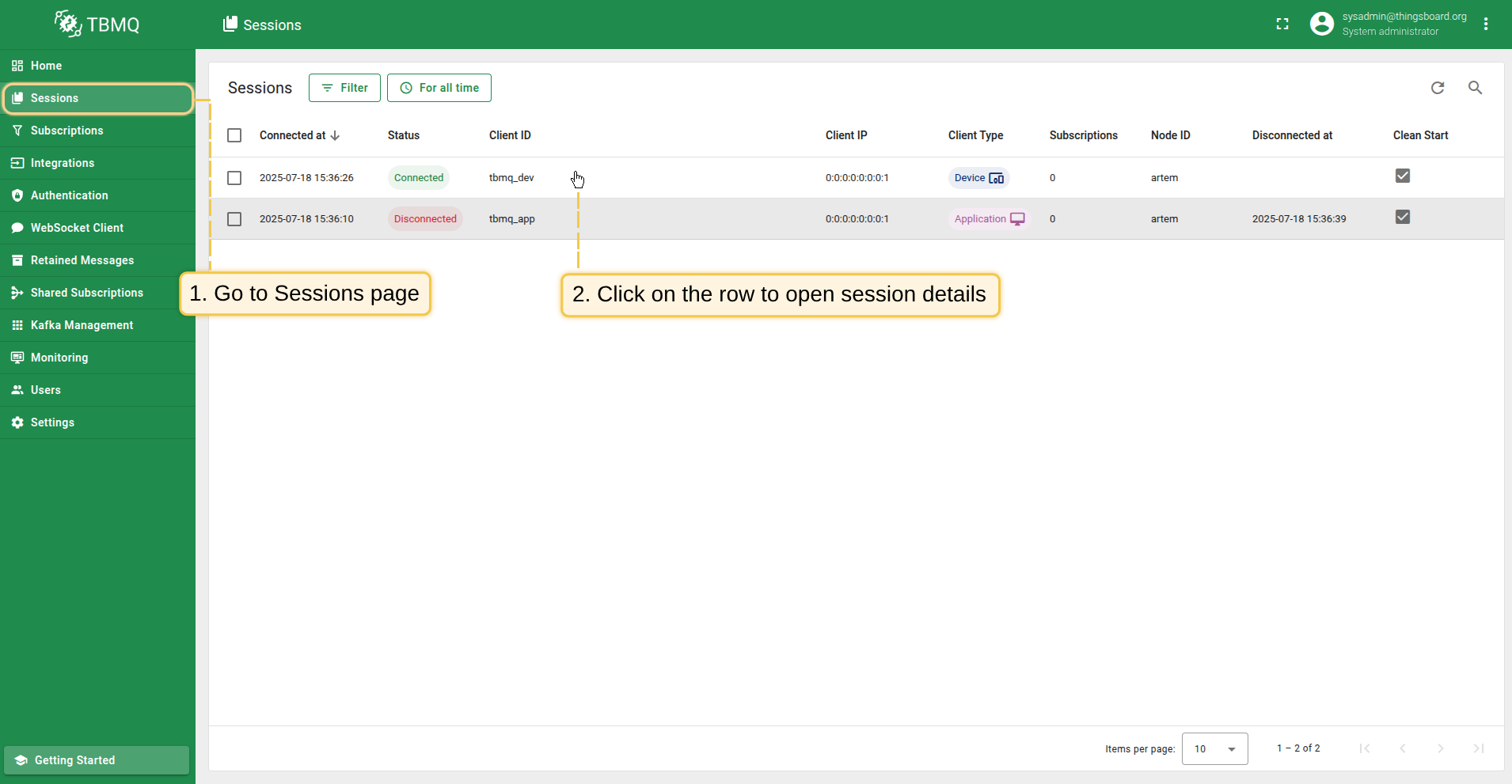Navigate to Kafka Management menu item
The image size is (1512, 784).
pyautogui.click(x=82, y=325)
